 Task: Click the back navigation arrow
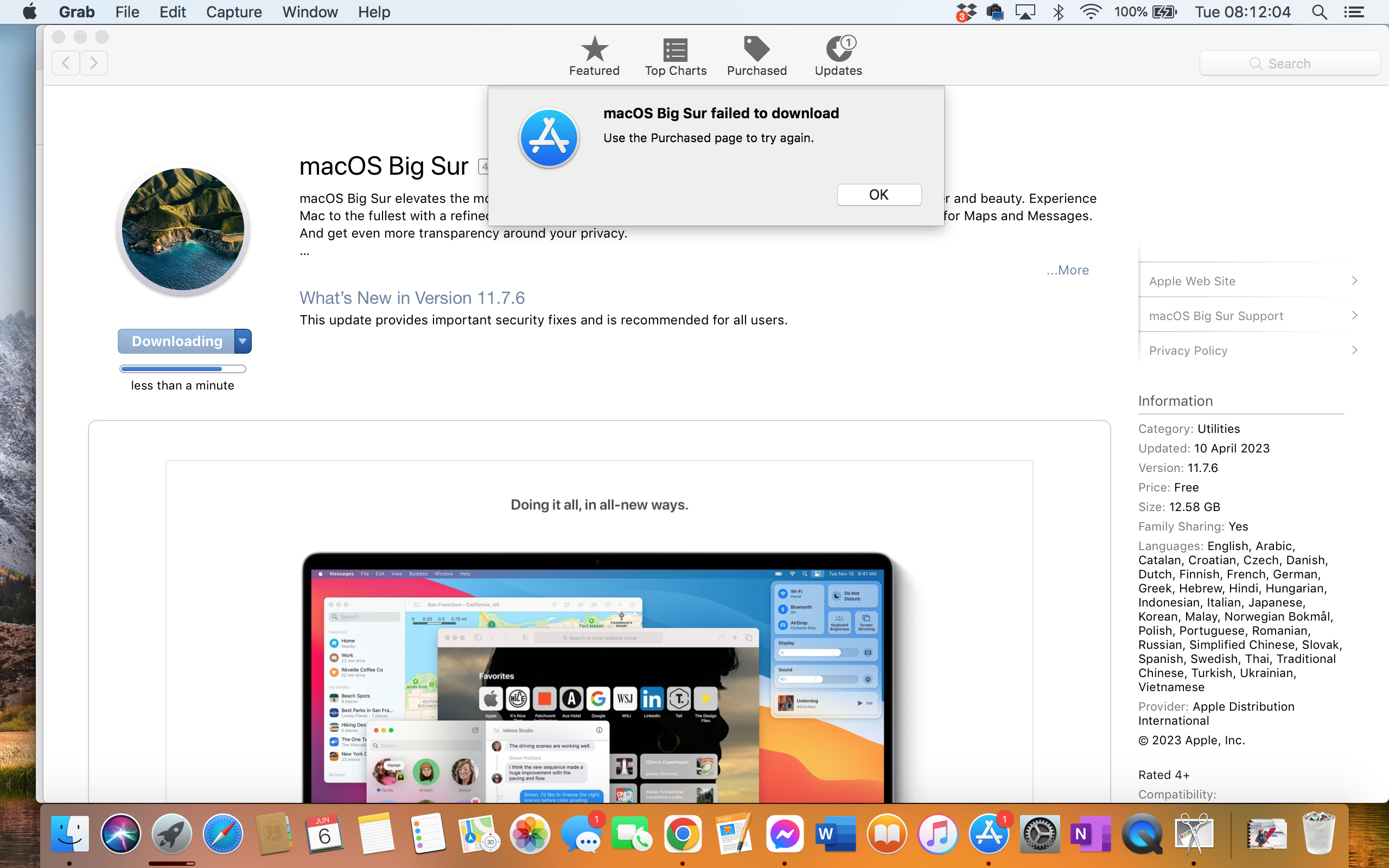(x=66, y=62)
